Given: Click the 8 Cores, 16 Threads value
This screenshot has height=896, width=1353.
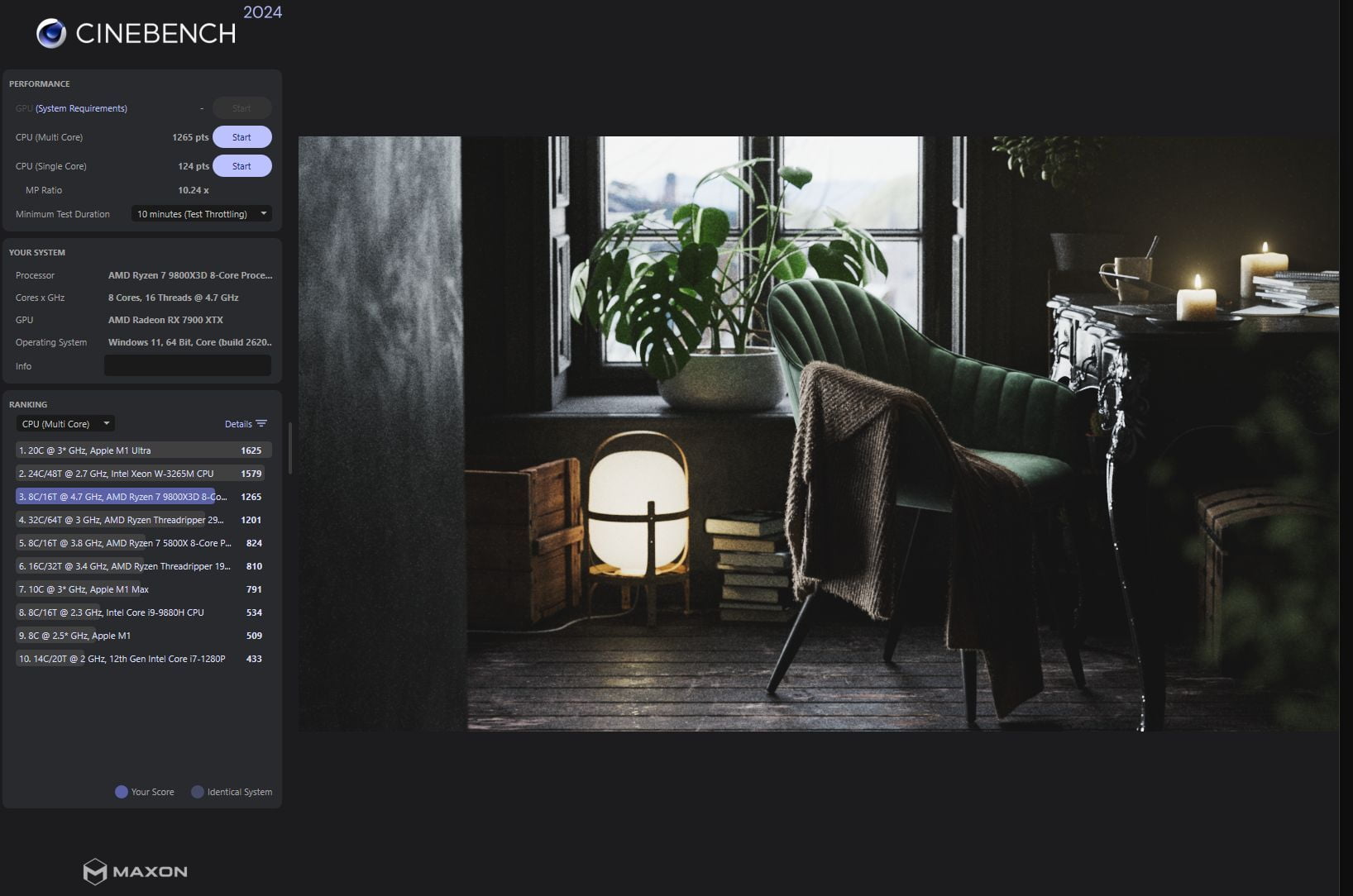Looking at the screenshot, I should click(x=173, y=298).
